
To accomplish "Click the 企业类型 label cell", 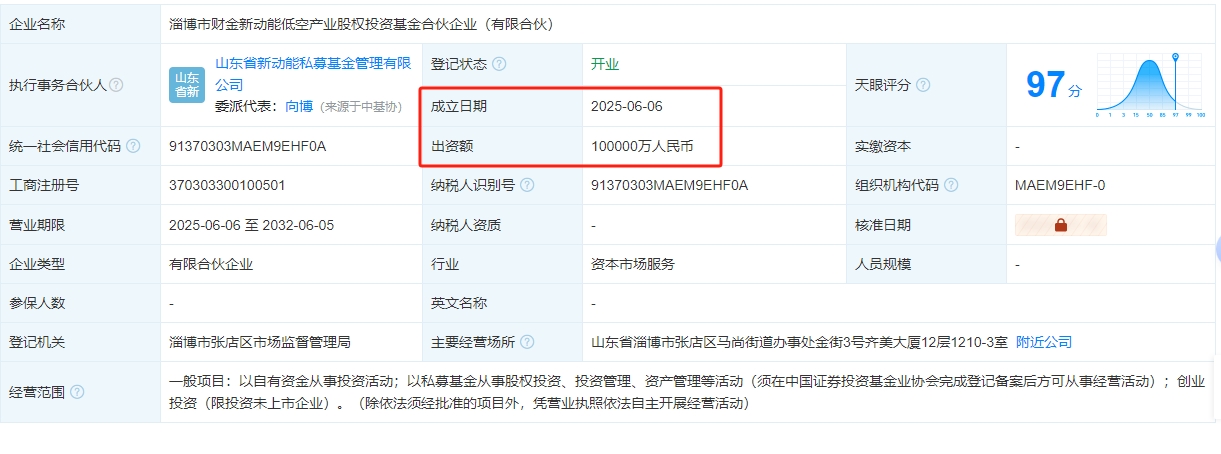I will point(80,265).
